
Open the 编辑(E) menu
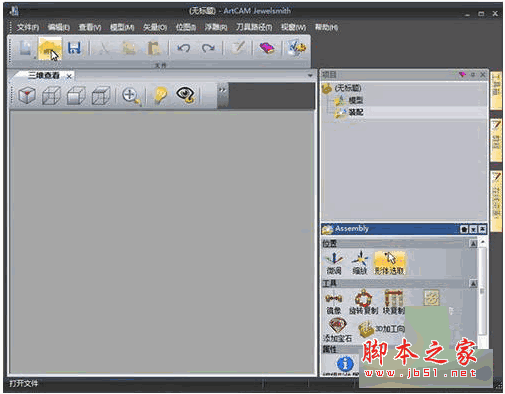[x=58, y=27]
